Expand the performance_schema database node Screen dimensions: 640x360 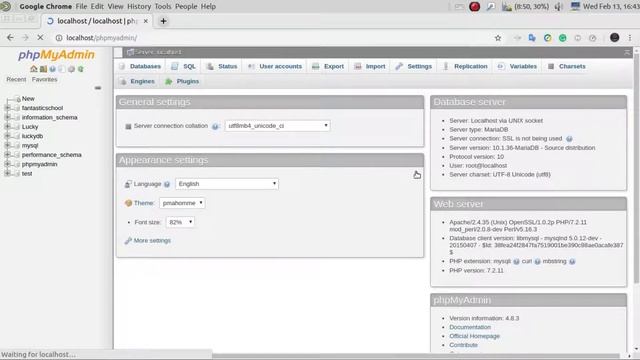coord(7,155)
